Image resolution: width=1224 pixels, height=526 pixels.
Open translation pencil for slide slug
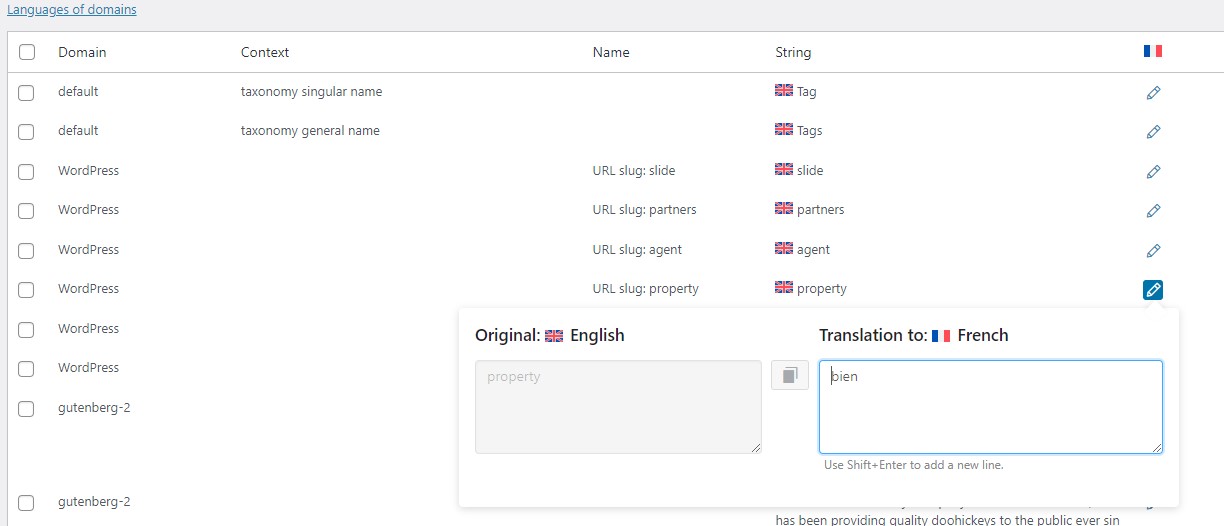[x=1153, y=171]
